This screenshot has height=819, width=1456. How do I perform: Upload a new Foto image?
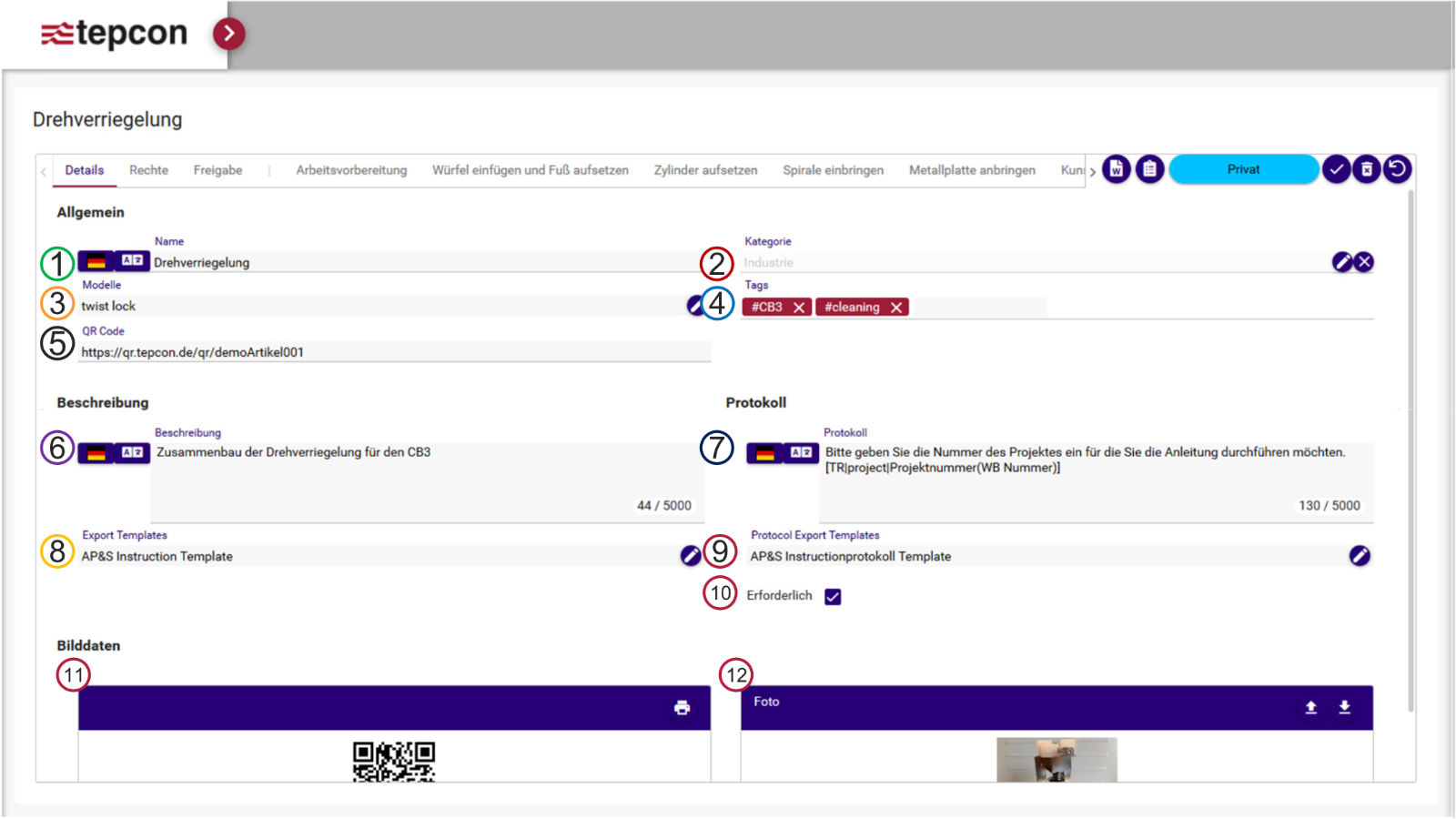pos(1310,708)
